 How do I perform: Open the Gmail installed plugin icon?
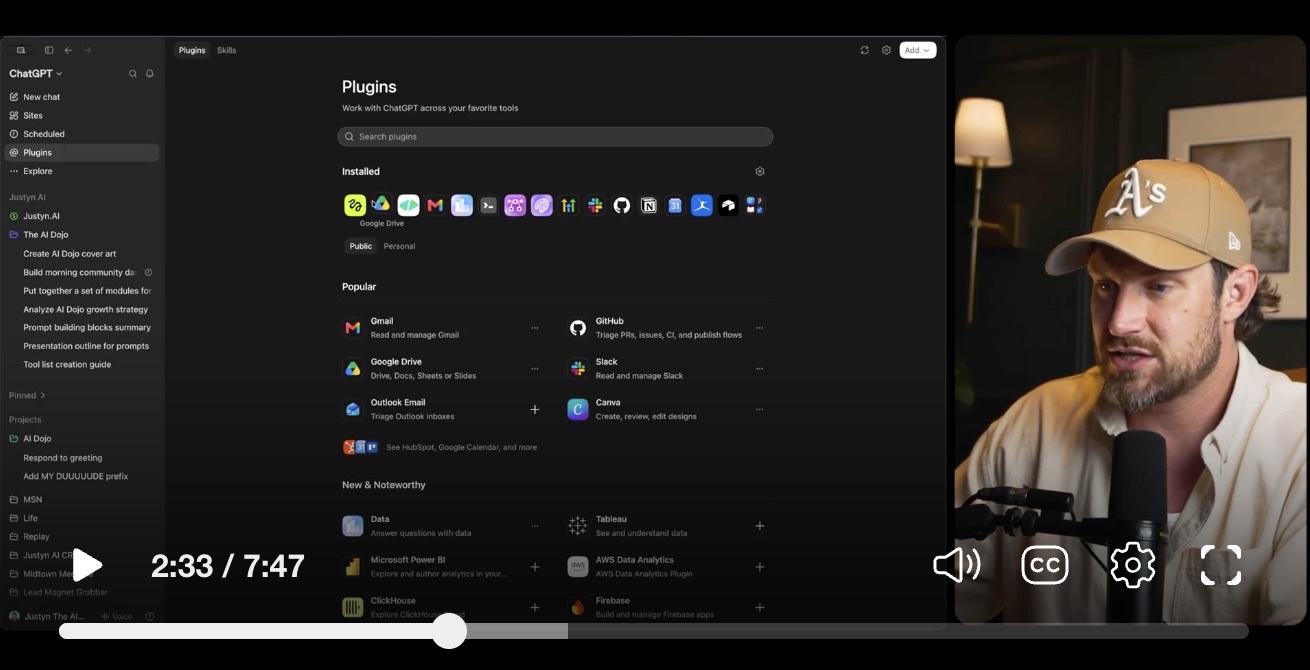pos(435,205)
